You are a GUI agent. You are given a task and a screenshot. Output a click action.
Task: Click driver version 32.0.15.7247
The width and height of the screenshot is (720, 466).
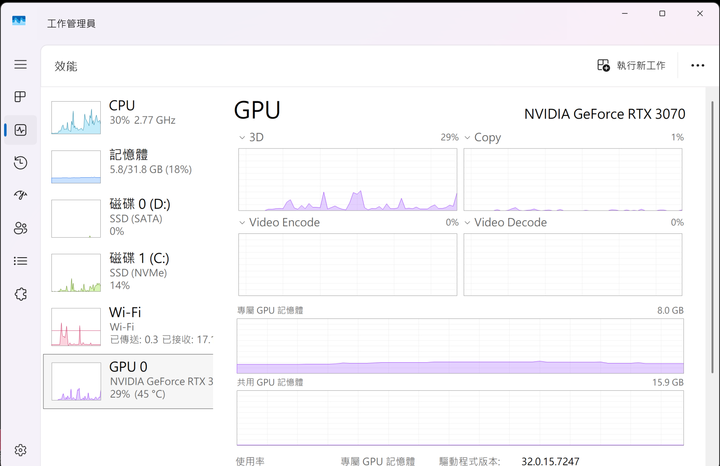(550, 461)
